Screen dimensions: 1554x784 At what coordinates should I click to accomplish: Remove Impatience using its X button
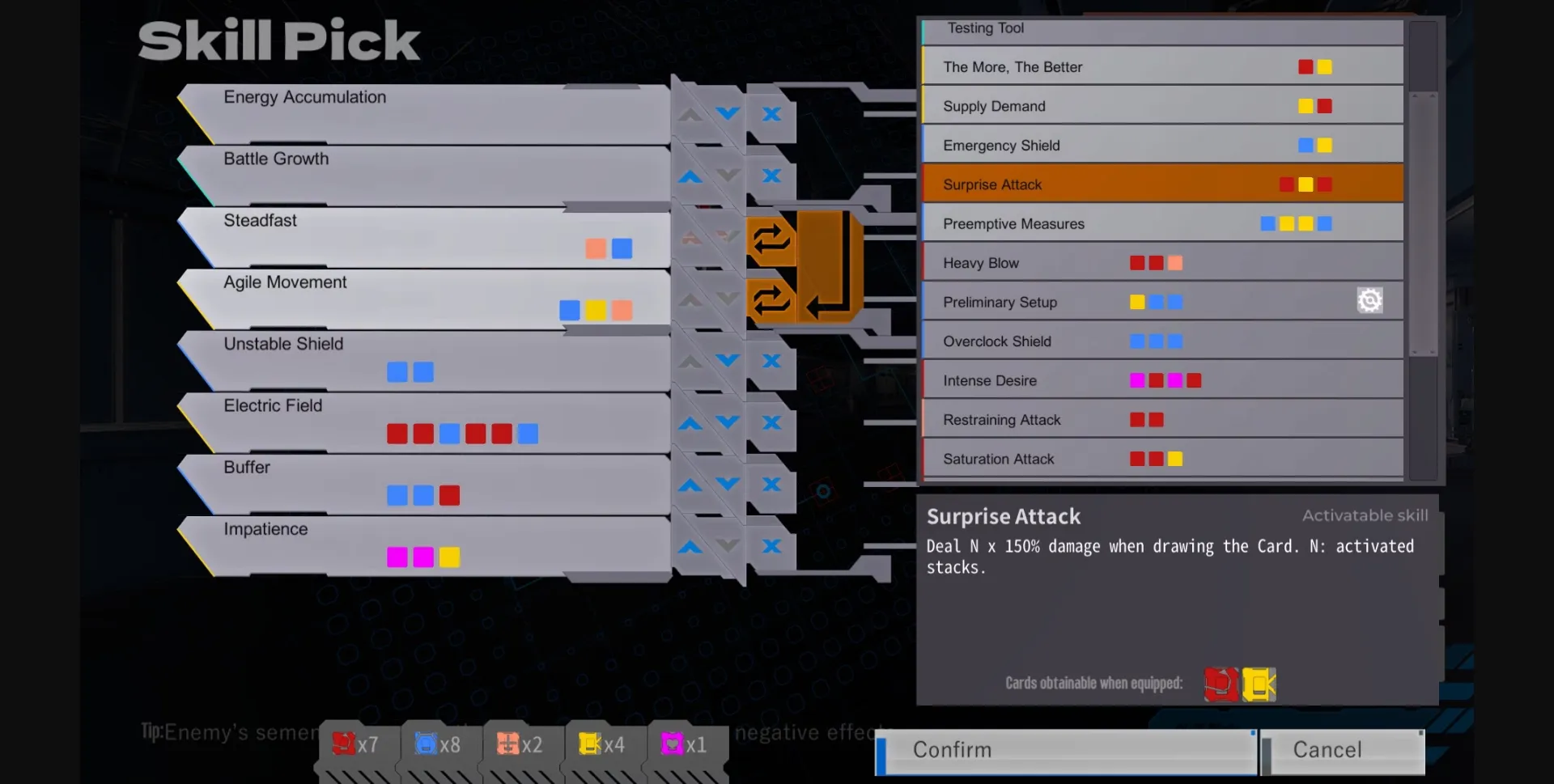coord(771,546)
